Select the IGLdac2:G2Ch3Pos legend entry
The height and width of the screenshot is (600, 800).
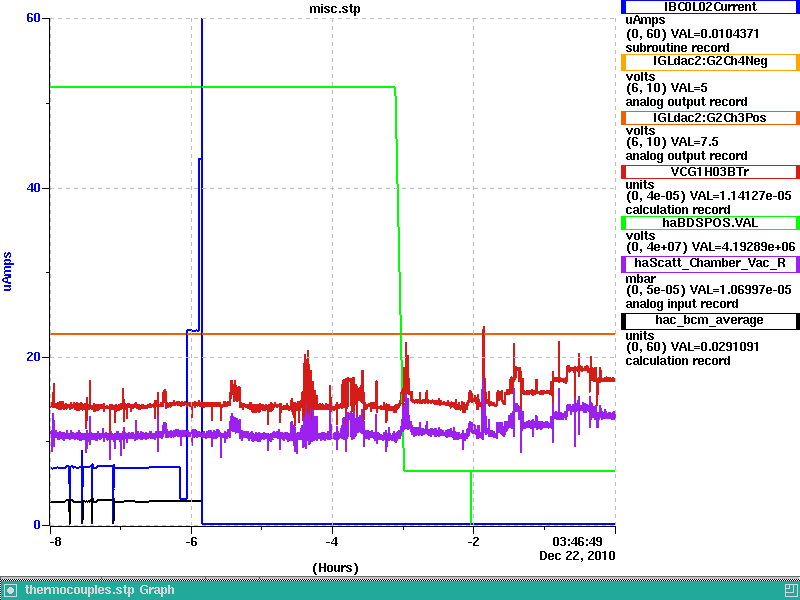coord(710,118)
